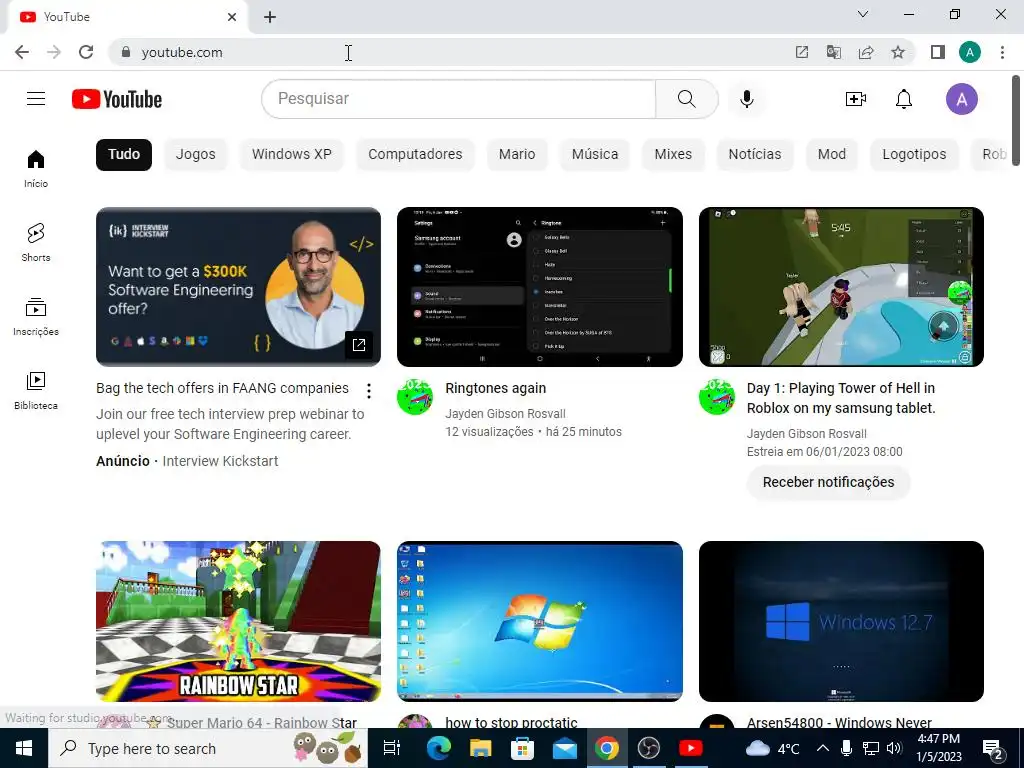Screen dimensions: 1024x768
Task: Click the Pesquisar search field
Action: coord(458,99)
